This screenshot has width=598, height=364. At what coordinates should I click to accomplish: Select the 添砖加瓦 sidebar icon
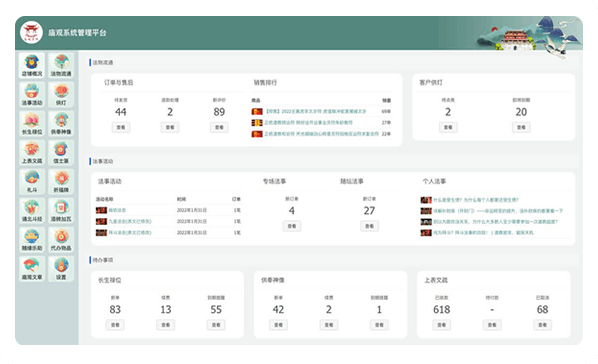[x=61, y=211]
